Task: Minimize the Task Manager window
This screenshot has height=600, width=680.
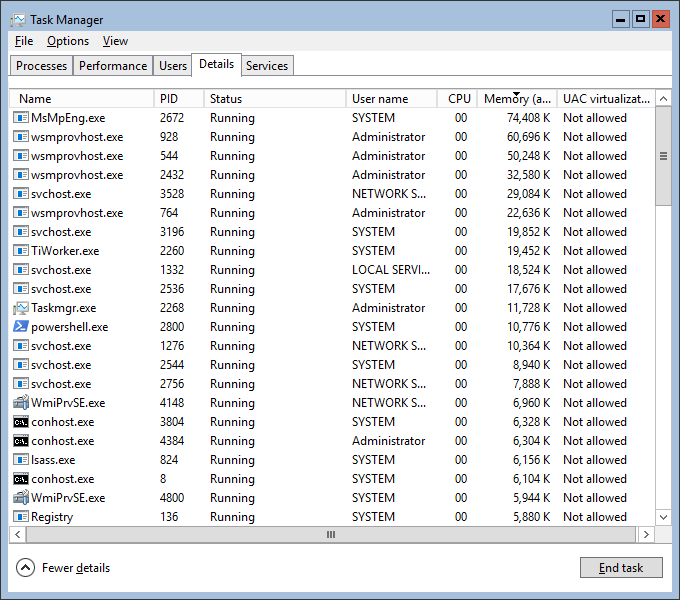Action: pyautogui.click(x=621, y=20)
